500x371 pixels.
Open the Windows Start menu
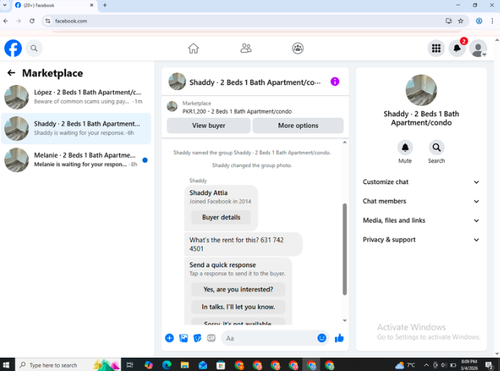coord(6,365)
